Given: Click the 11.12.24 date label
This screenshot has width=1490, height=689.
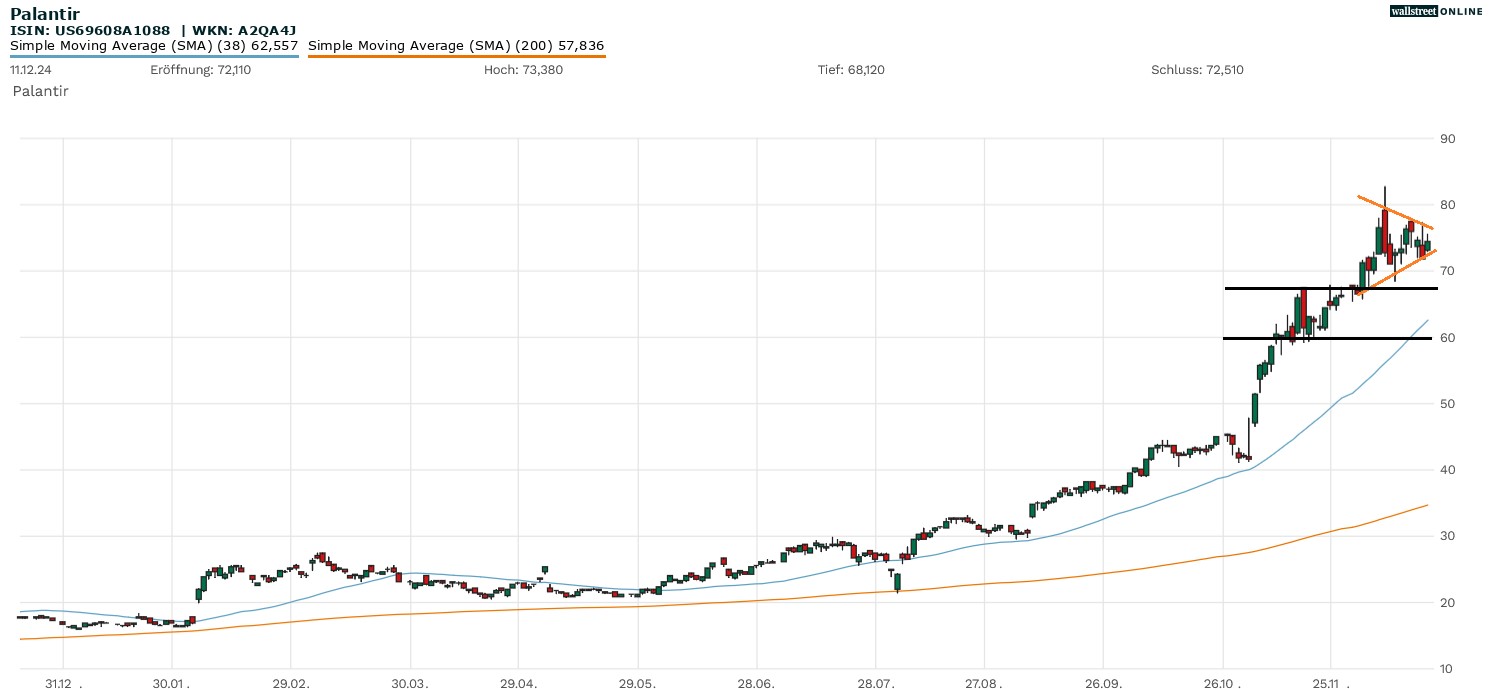Looking at the screenshot, I should point(31,70).
